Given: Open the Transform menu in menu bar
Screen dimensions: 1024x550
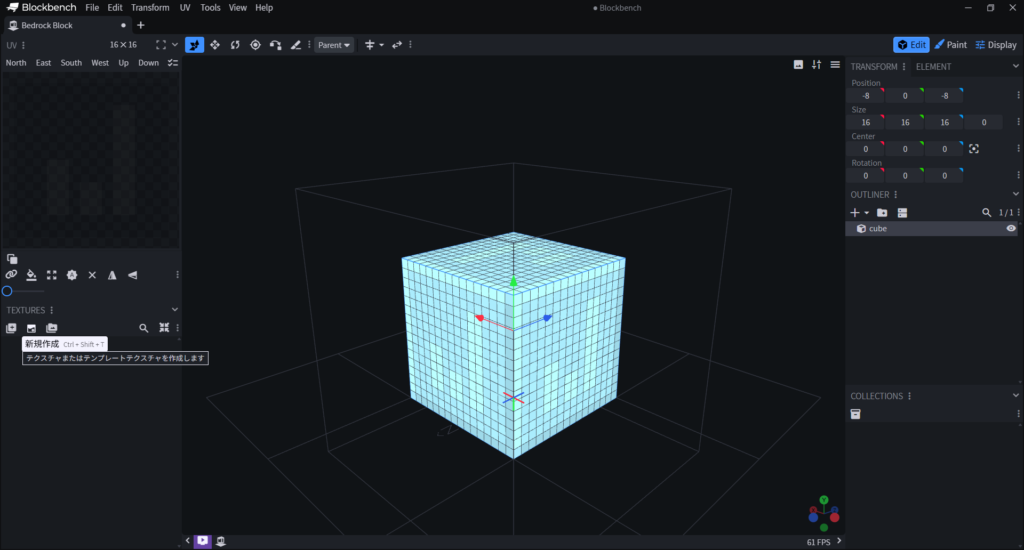Looking at the screenshot, I should click(150, 8).
